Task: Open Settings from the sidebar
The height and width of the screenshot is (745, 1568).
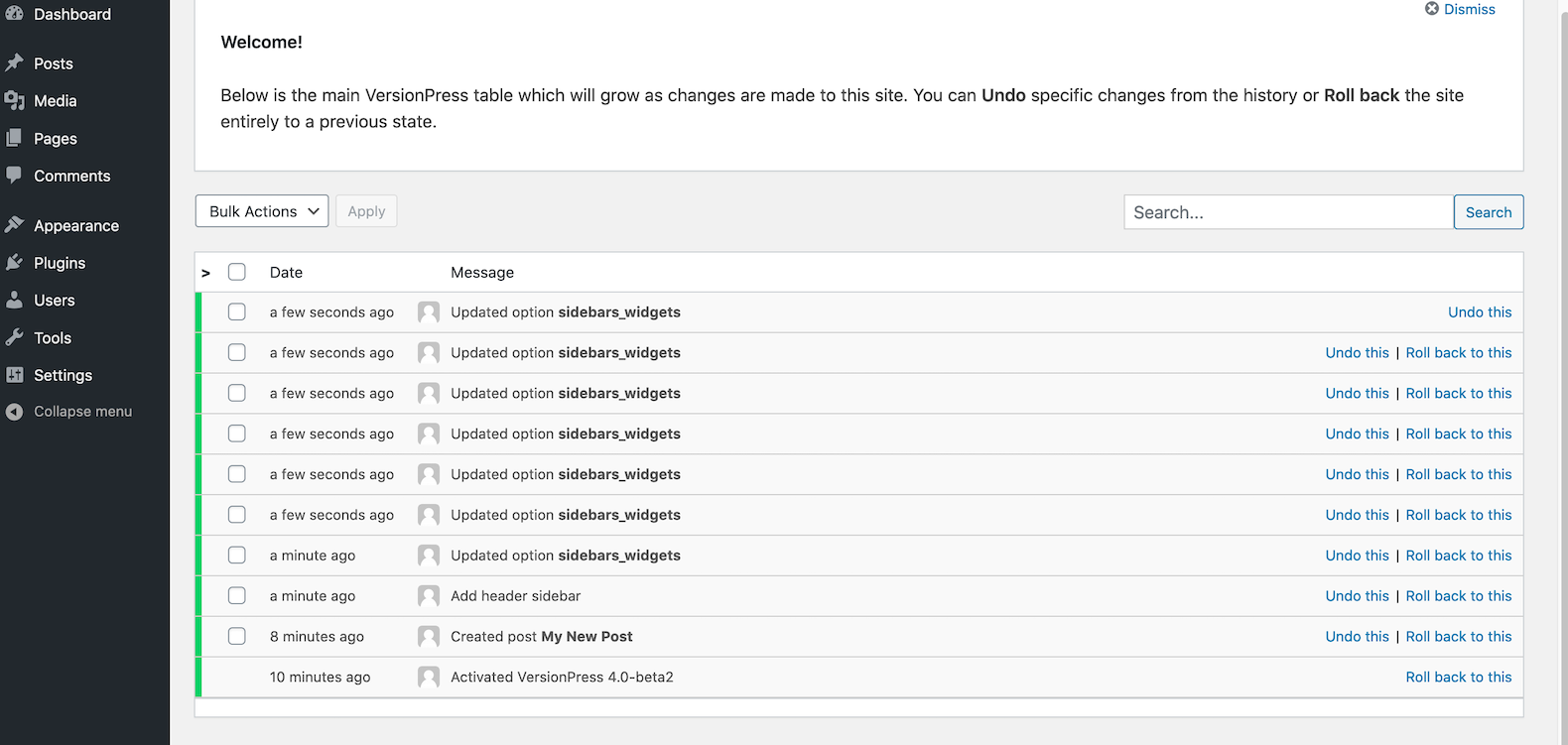Action: point(63,375)
